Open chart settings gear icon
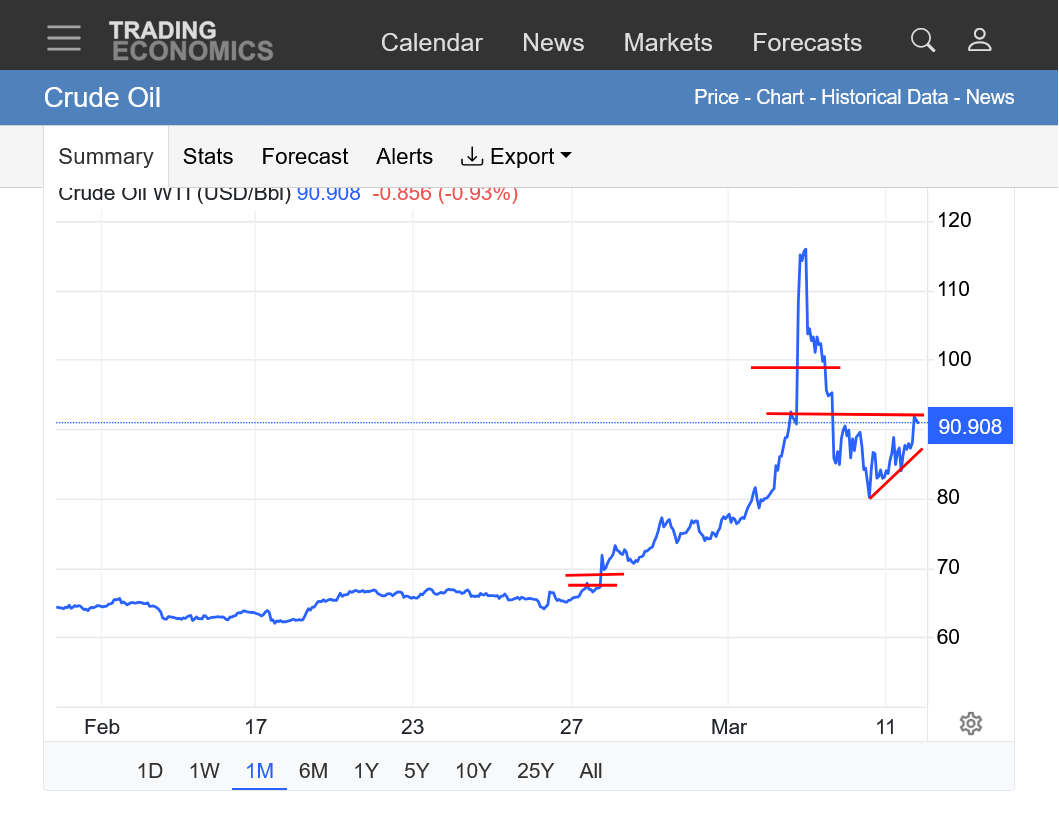Screen dimensions: 1059x828 click(970, 724)
